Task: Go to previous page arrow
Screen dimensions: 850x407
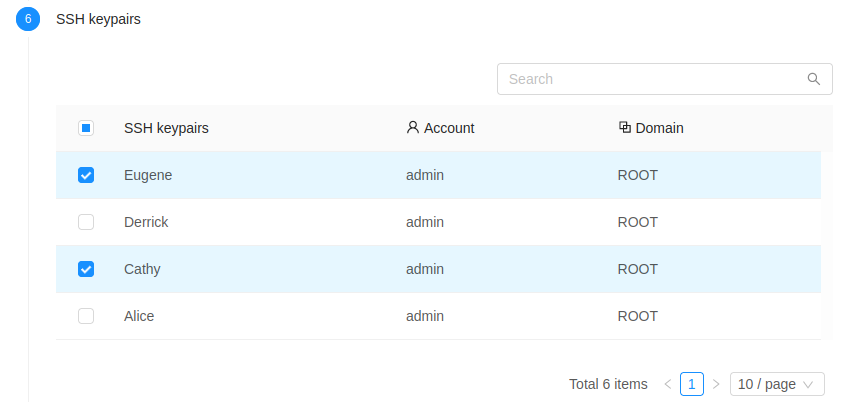Action: coord(668,384)
